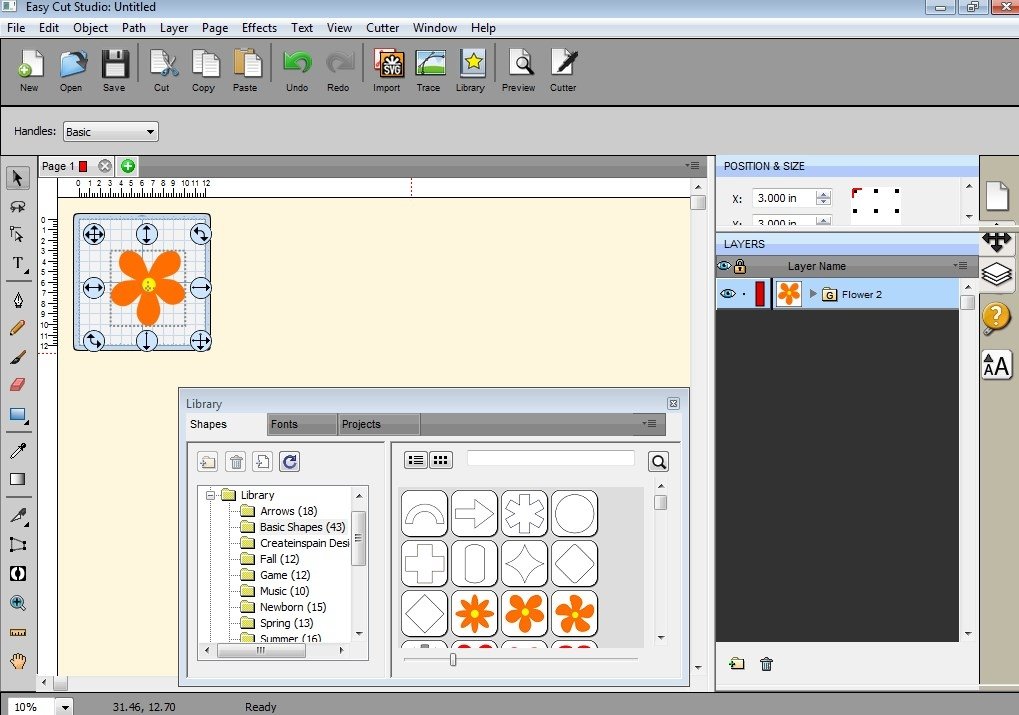The height and width of the screenshot is (715, 1019).
Task: Select the Zoom tool in left toolbar
Action: pos(18,603)
